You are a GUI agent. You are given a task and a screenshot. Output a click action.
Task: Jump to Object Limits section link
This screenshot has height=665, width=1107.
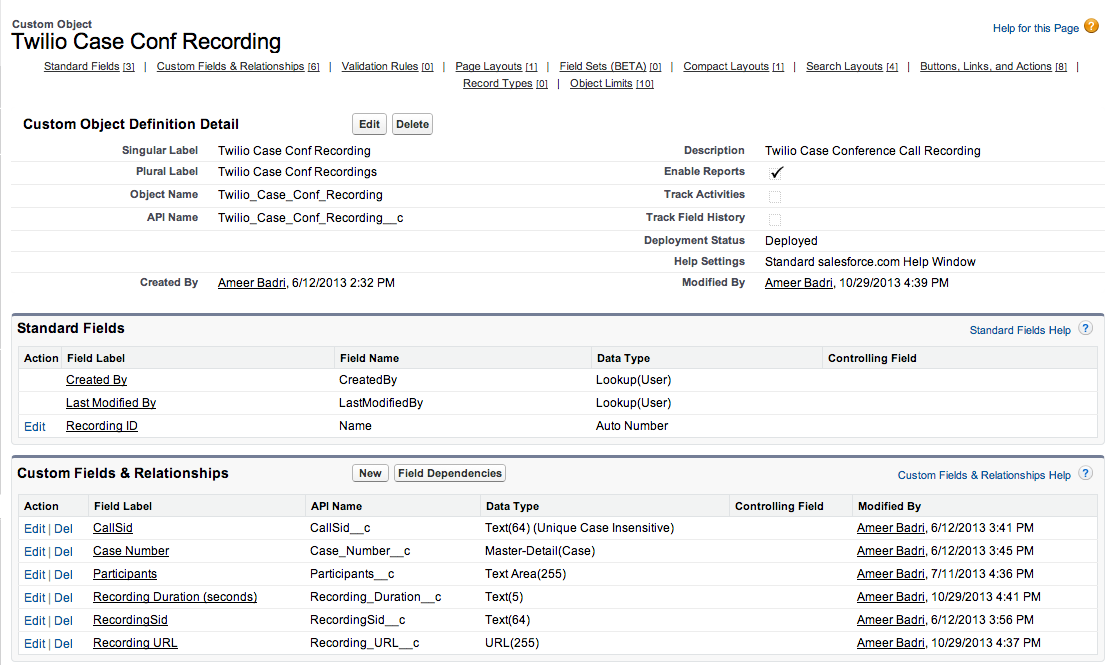pos(612,83)
